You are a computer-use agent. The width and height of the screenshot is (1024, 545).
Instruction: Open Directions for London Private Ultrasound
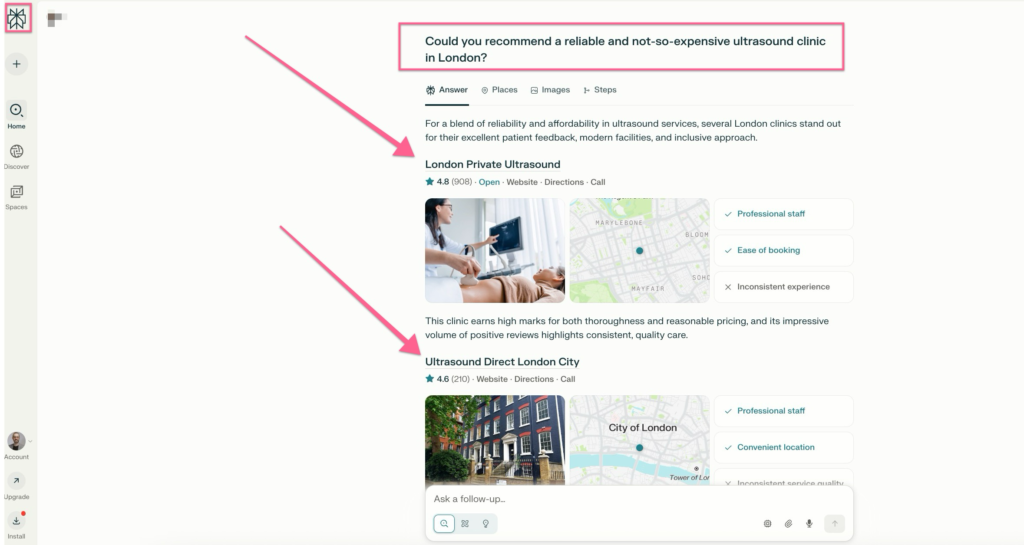point(564,182)
